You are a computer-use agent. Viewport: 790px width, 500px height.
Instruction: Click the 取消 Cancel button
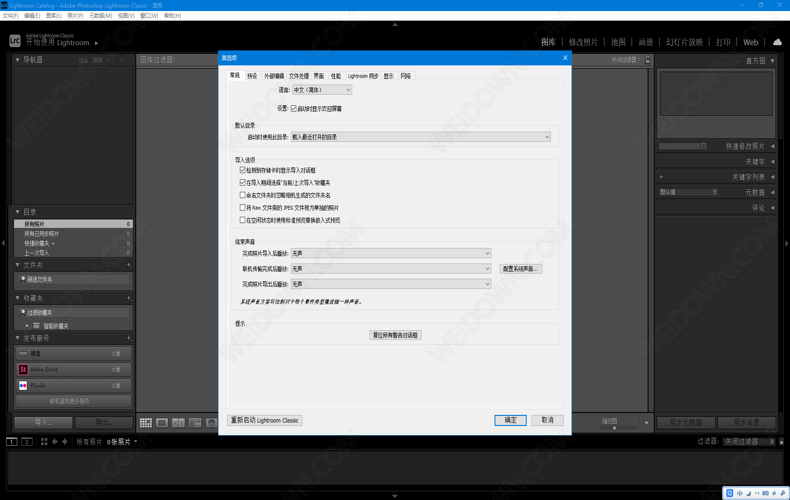pyautogui.click(x=547, y=420)
